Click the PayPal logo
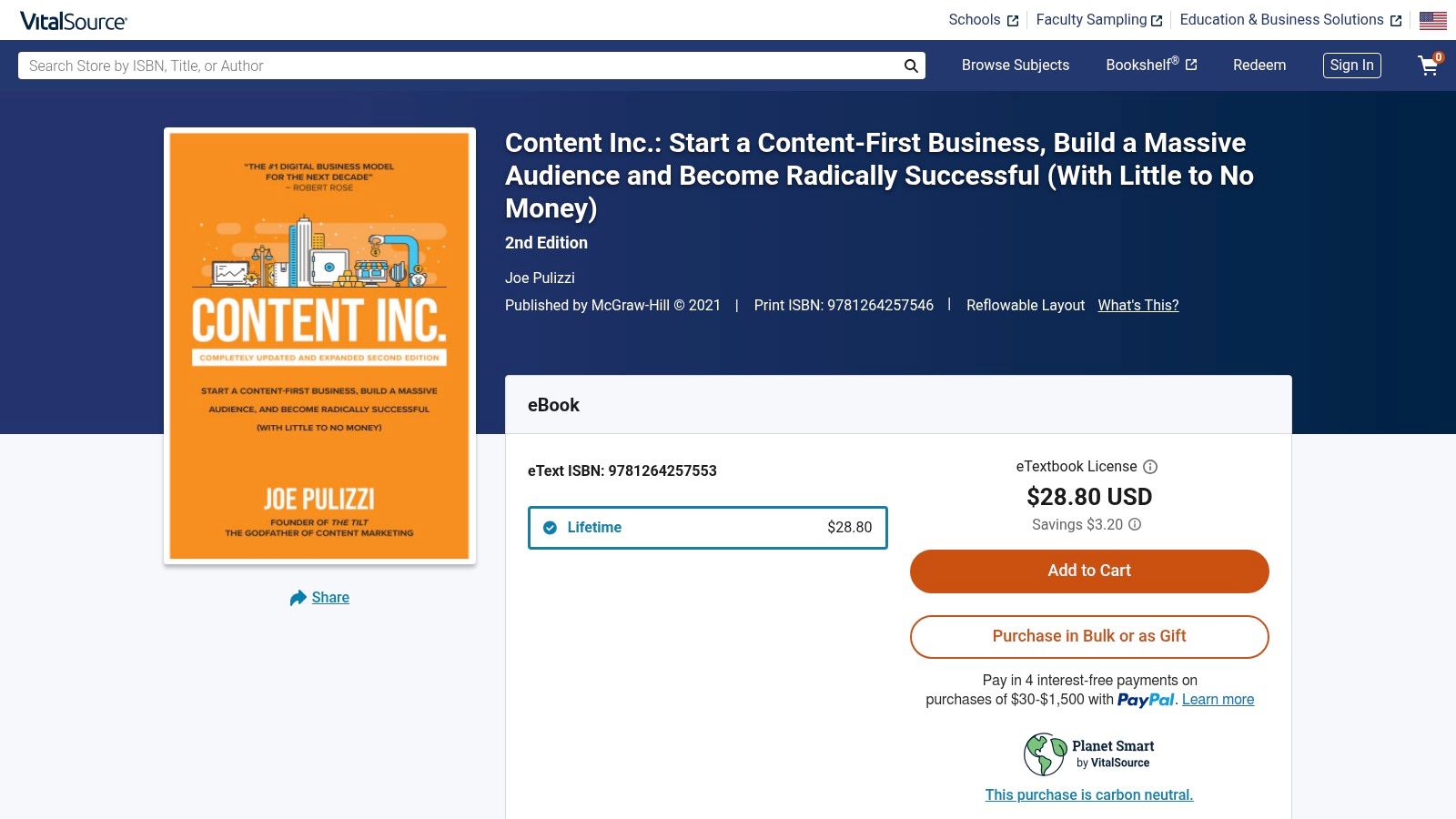 pyautogui.click(x=1146, y=701)
